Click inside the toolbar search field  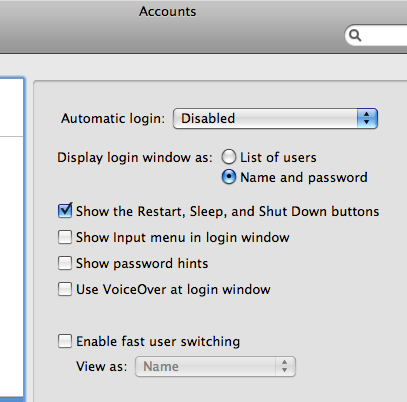pyautogui.click(x=376, y=35)
